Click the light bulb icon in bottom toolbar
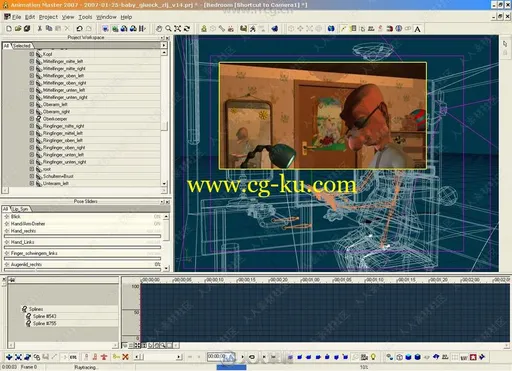Viewport: 512px width, 371px height. click(x=373, y=357)
